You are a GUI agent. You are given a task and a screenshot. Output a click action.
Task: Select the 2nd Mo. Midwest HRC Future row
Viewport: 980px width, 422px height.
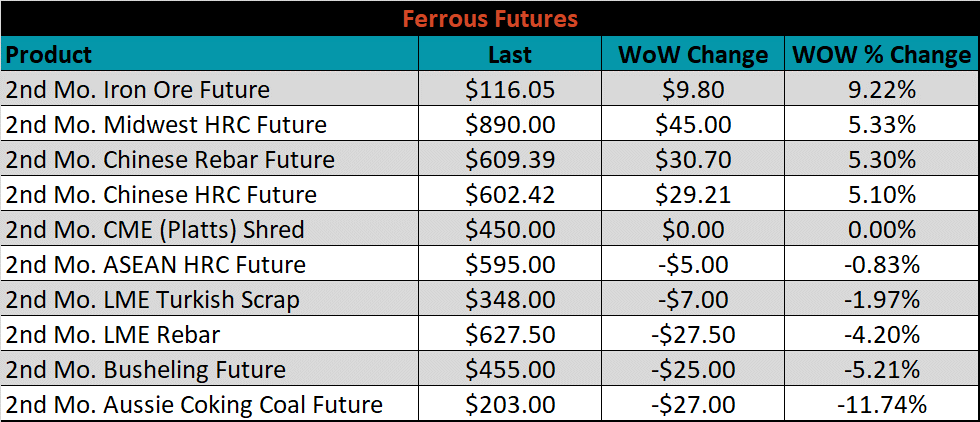coord(489,124)
